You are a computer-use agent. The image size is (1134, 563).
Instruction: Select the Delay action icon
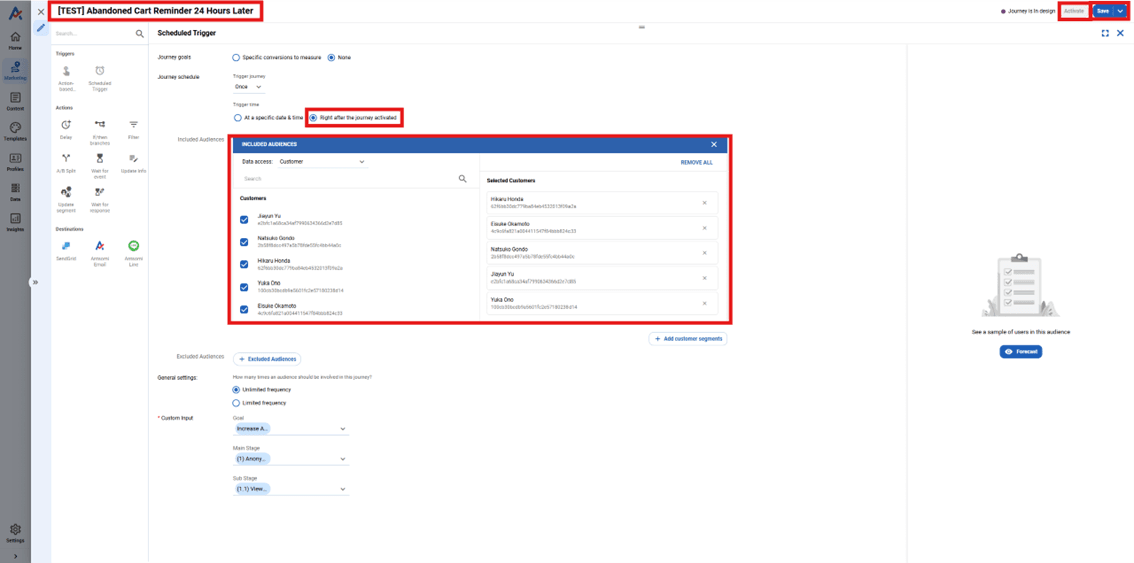click(x=66, y=125)
